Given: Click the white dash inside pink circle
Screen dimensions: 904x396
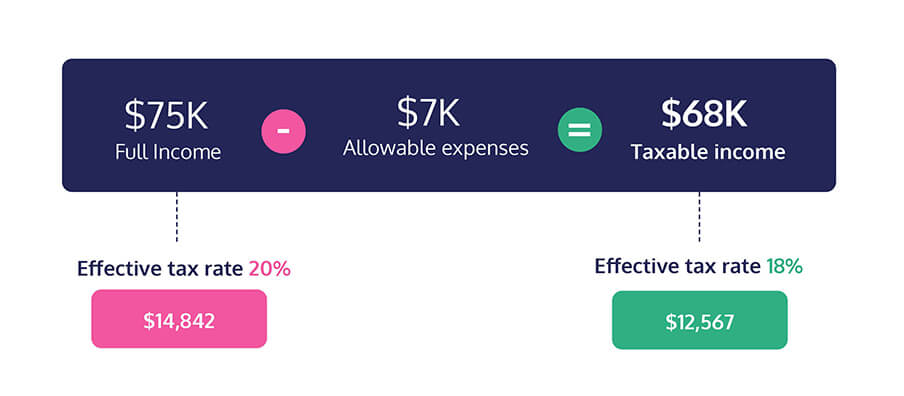Looking at the screenshot, I should click(x=283, y=130).
